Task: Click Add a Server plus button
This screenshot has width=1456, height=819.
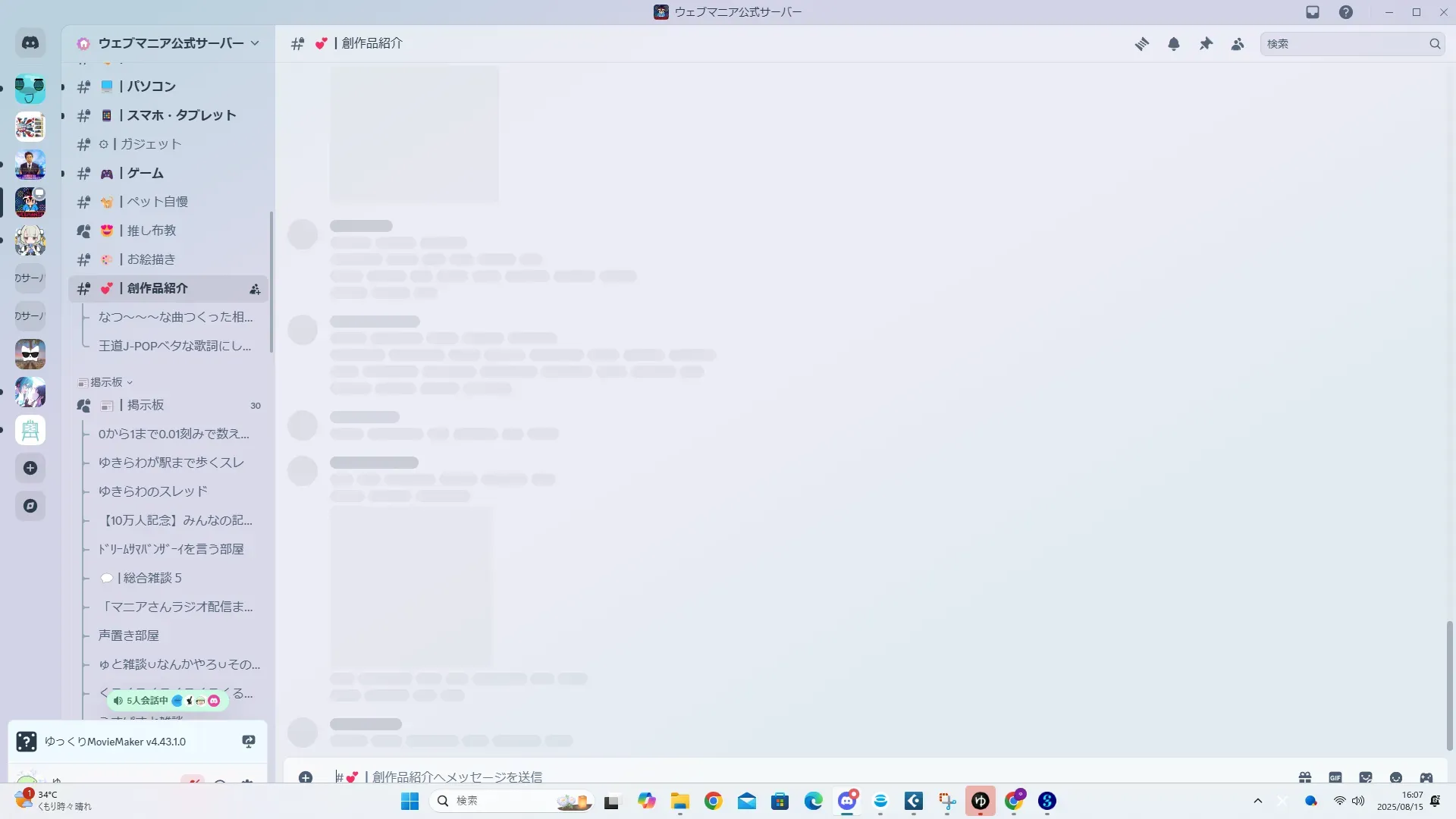Action: (x=30, y=468)
